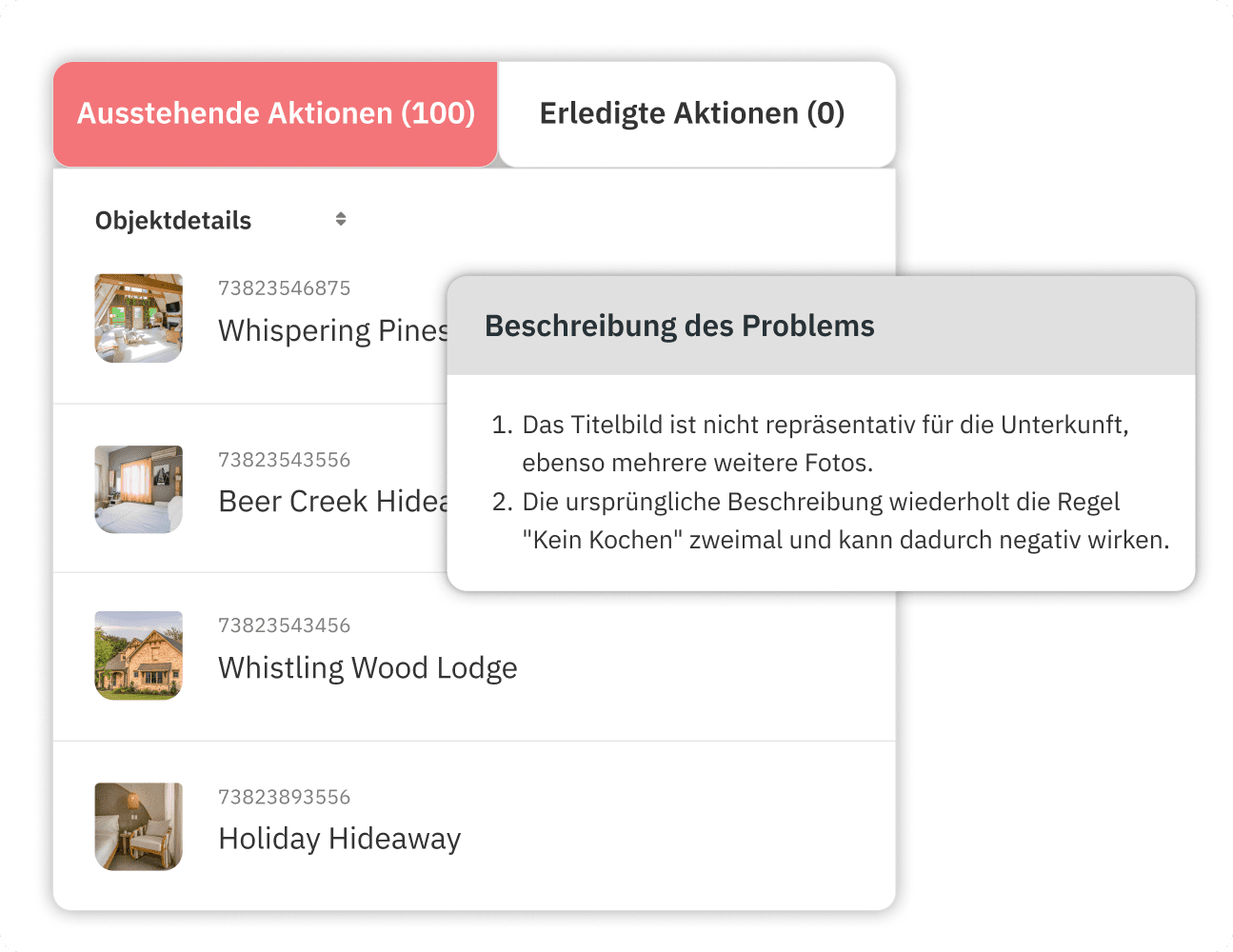Click the Beschreibung des Problems panel header
1233x952 pixels.
pos(680,325)
